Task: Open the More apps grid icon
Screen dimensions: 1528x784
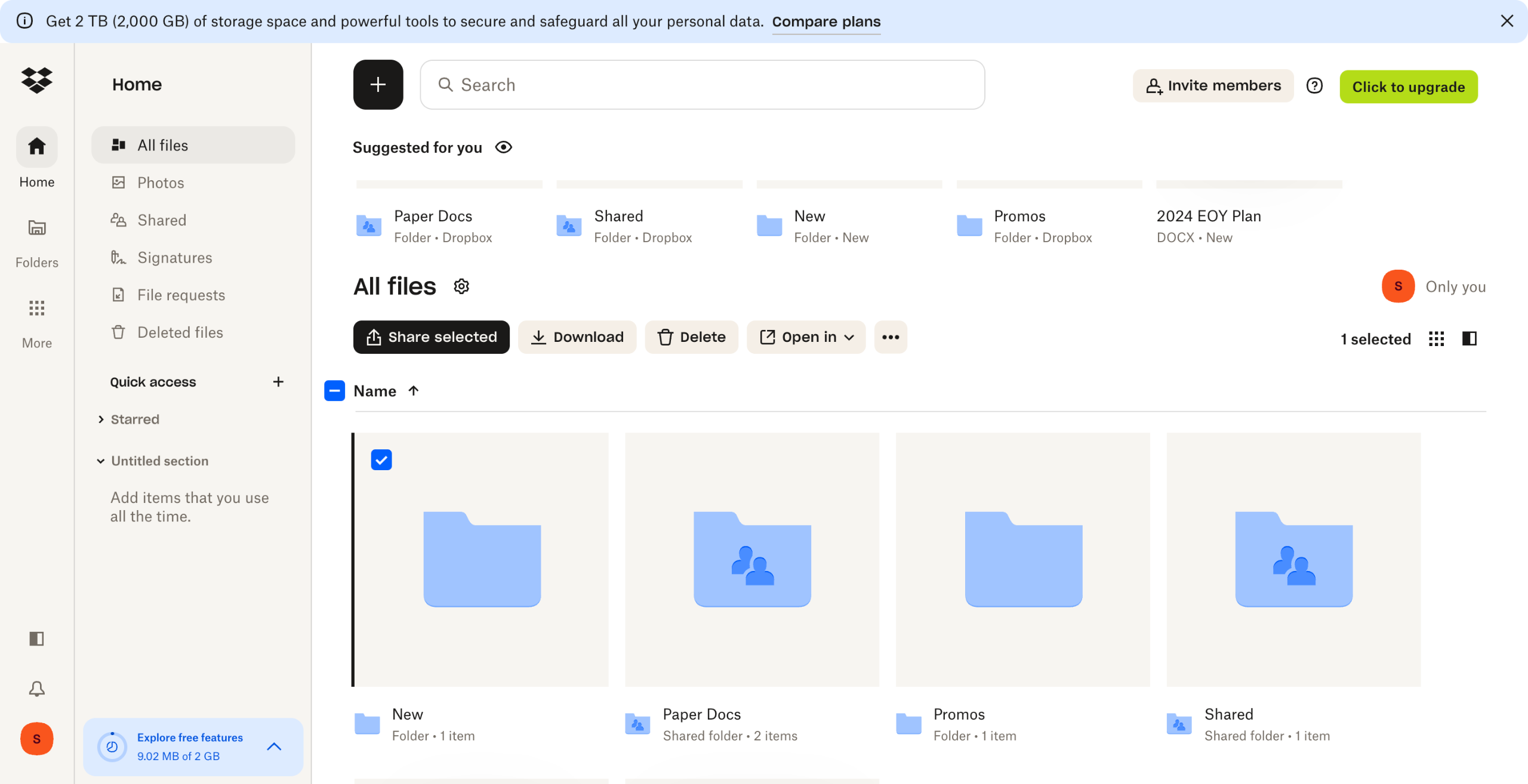Action: coord(36,308)
